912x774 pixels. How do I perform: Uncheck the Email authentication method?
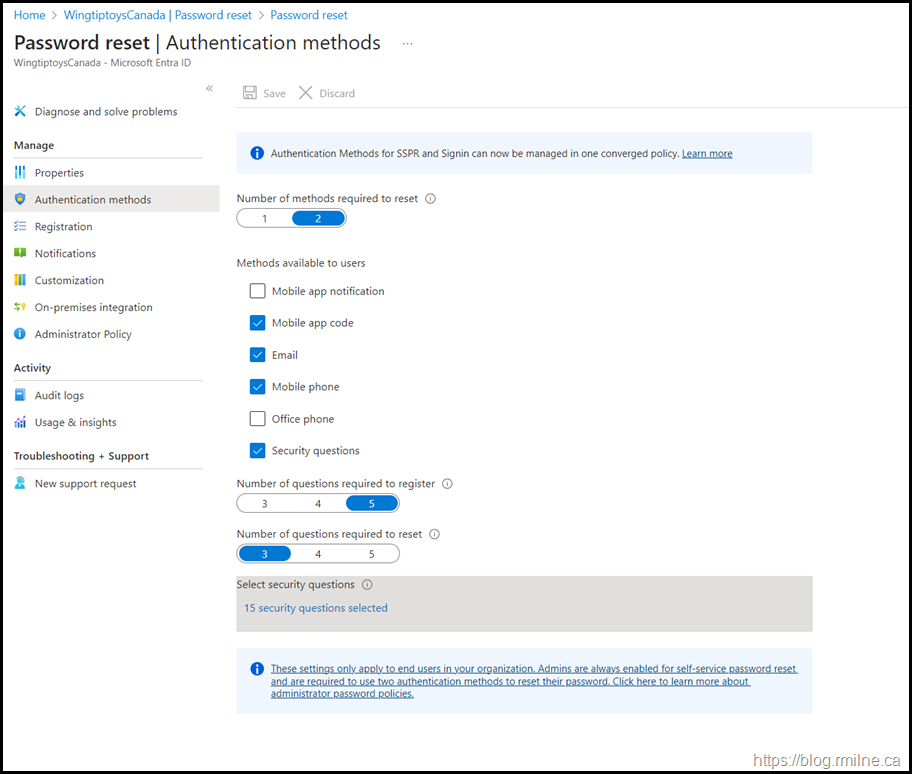(x=257, y=354)
